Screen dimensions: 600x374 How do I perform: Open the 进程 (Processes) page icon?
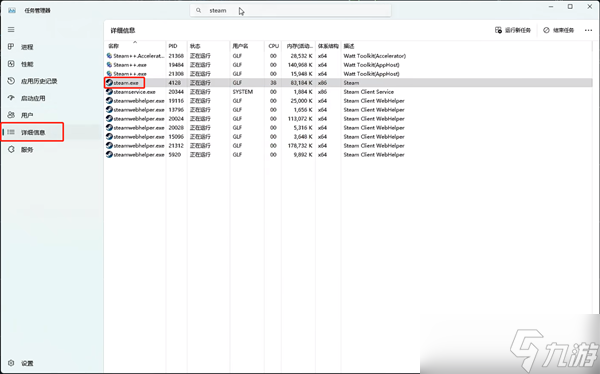click(x=11, y=47)
